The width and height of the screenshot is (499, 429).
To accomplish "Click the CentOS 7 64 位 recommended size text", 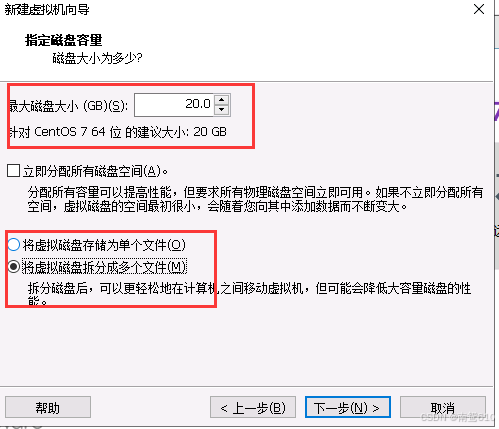I will 118,132.
